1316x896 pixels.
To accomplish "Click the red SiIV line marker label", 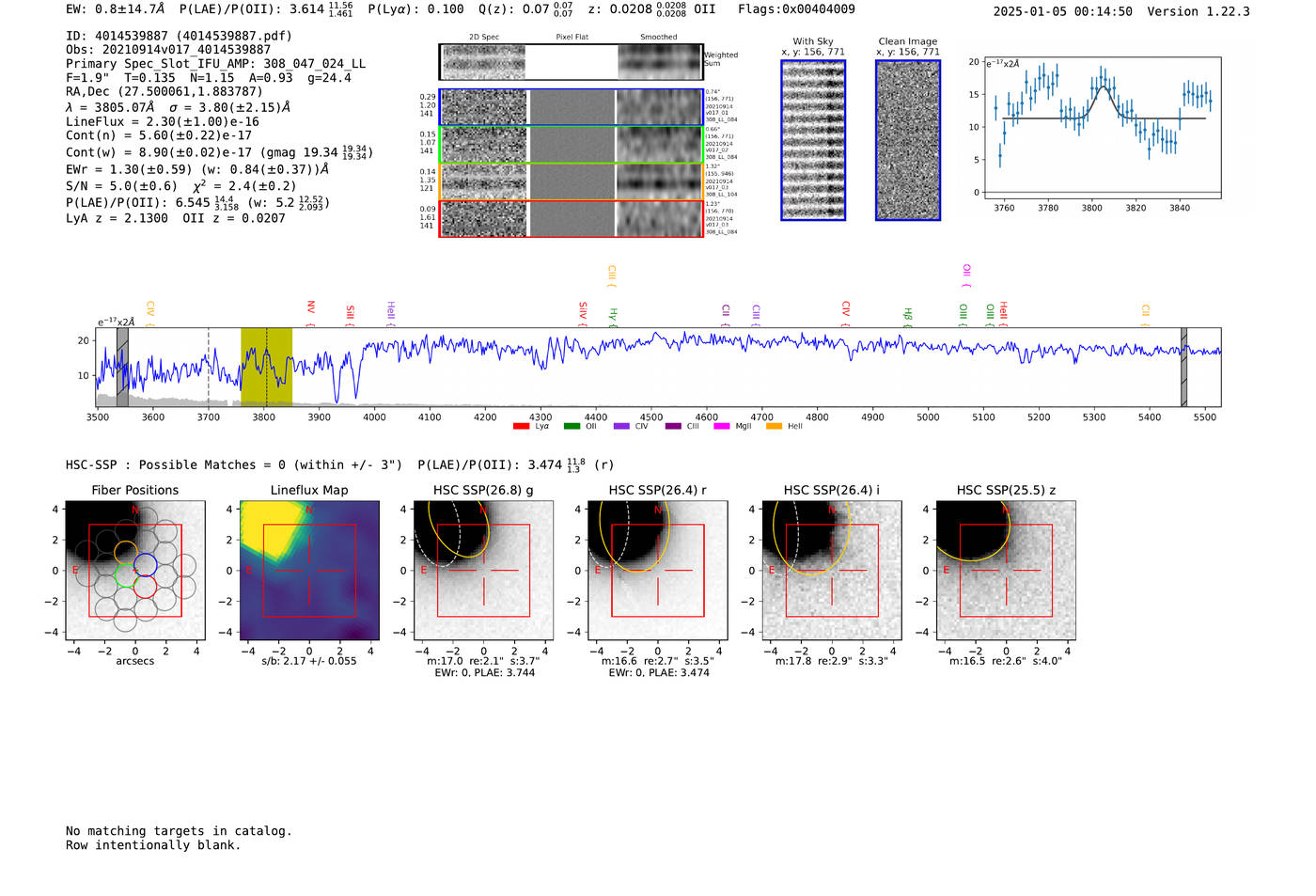I will (x=583, y=313).
